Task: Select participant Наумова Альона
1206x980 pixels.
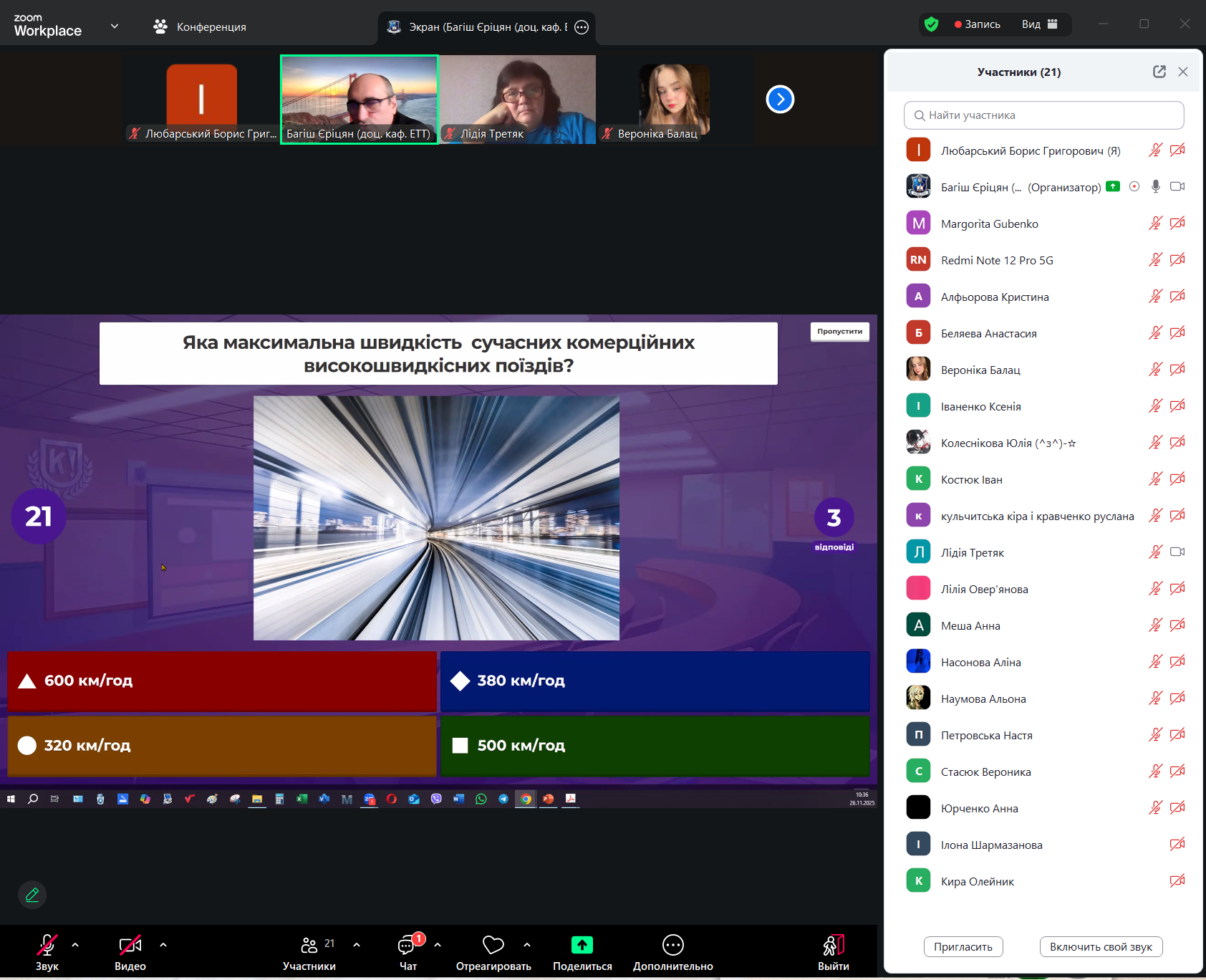Action: point(1044,698)
